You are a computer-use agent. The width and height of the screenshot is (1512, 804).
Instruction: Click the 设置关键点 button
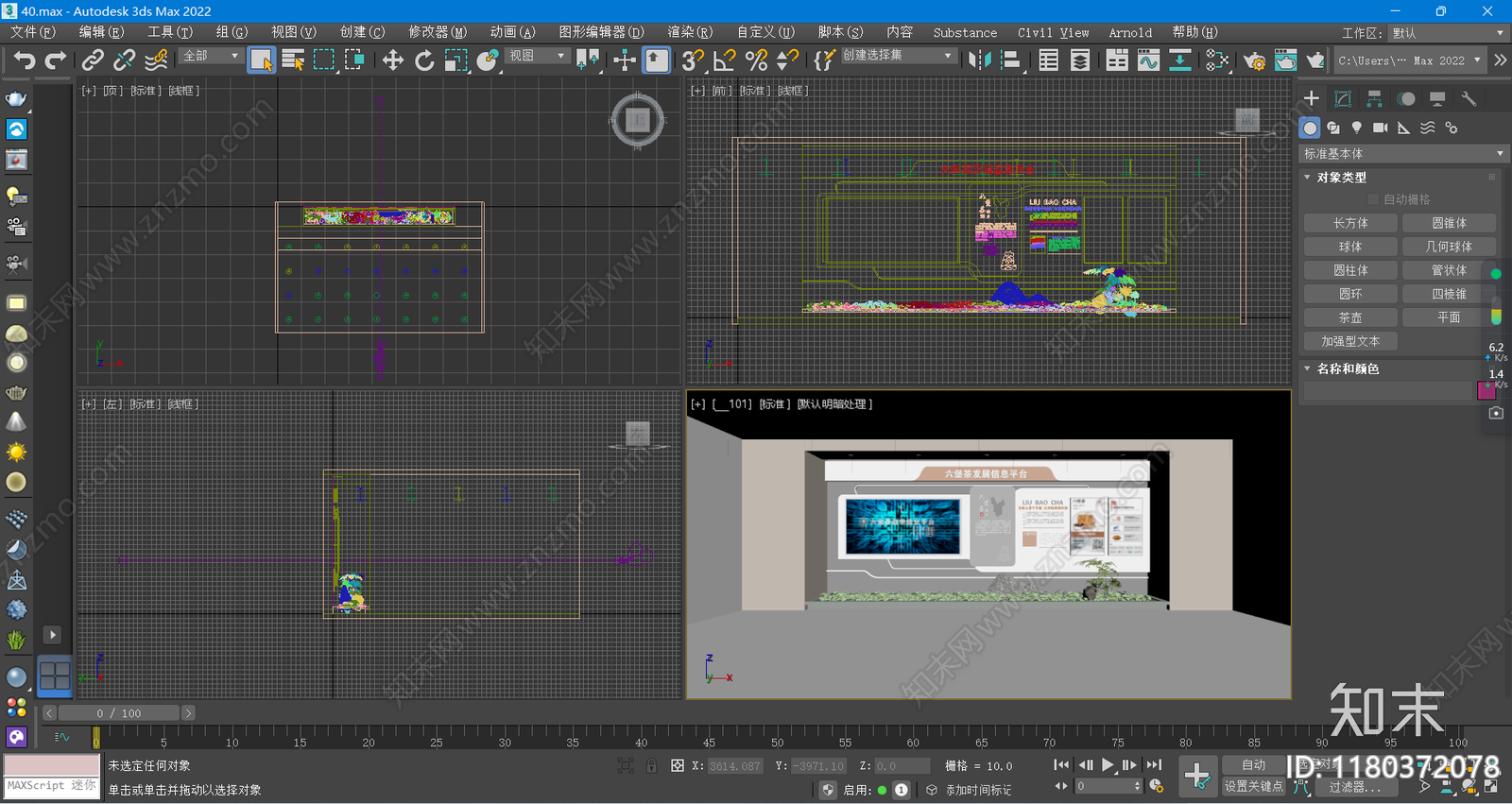pos(1253,786)
